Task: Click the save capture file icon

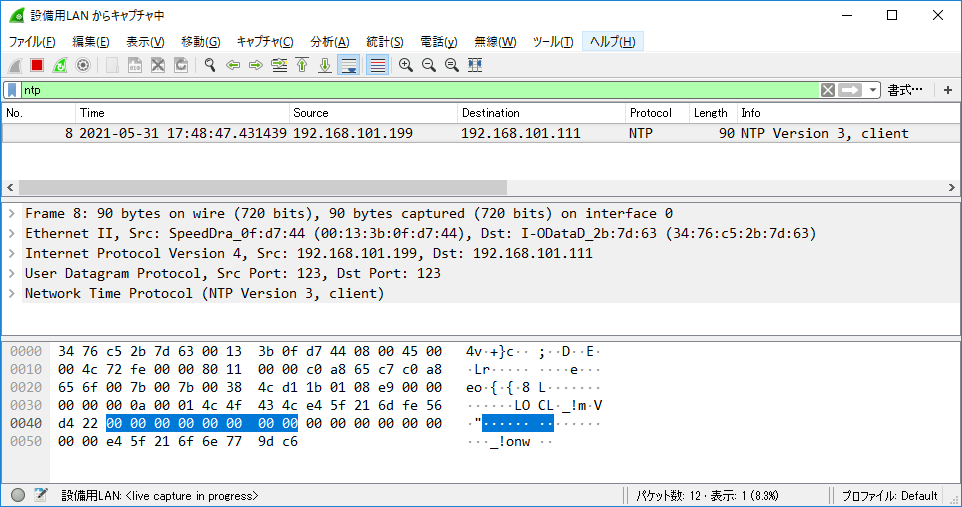Action: tap(135, 65)
